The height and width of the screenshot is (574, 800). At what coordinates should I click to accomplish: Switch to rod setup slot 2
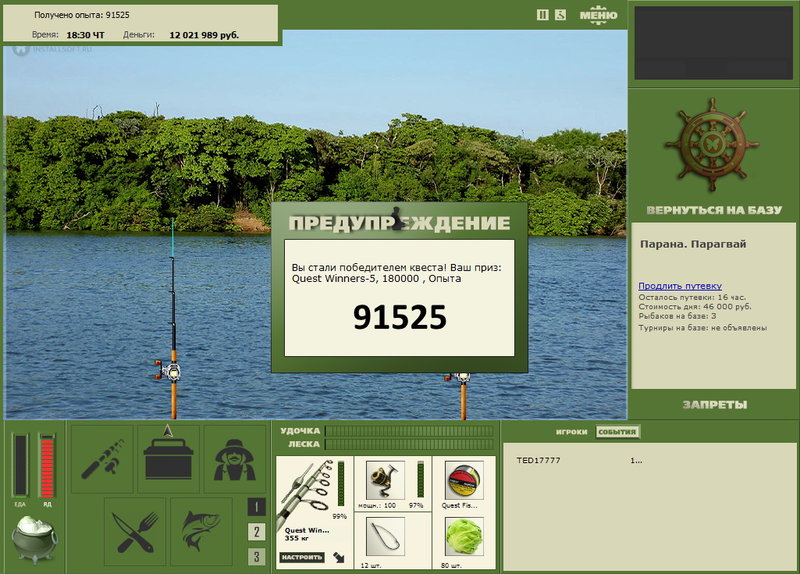257,532
